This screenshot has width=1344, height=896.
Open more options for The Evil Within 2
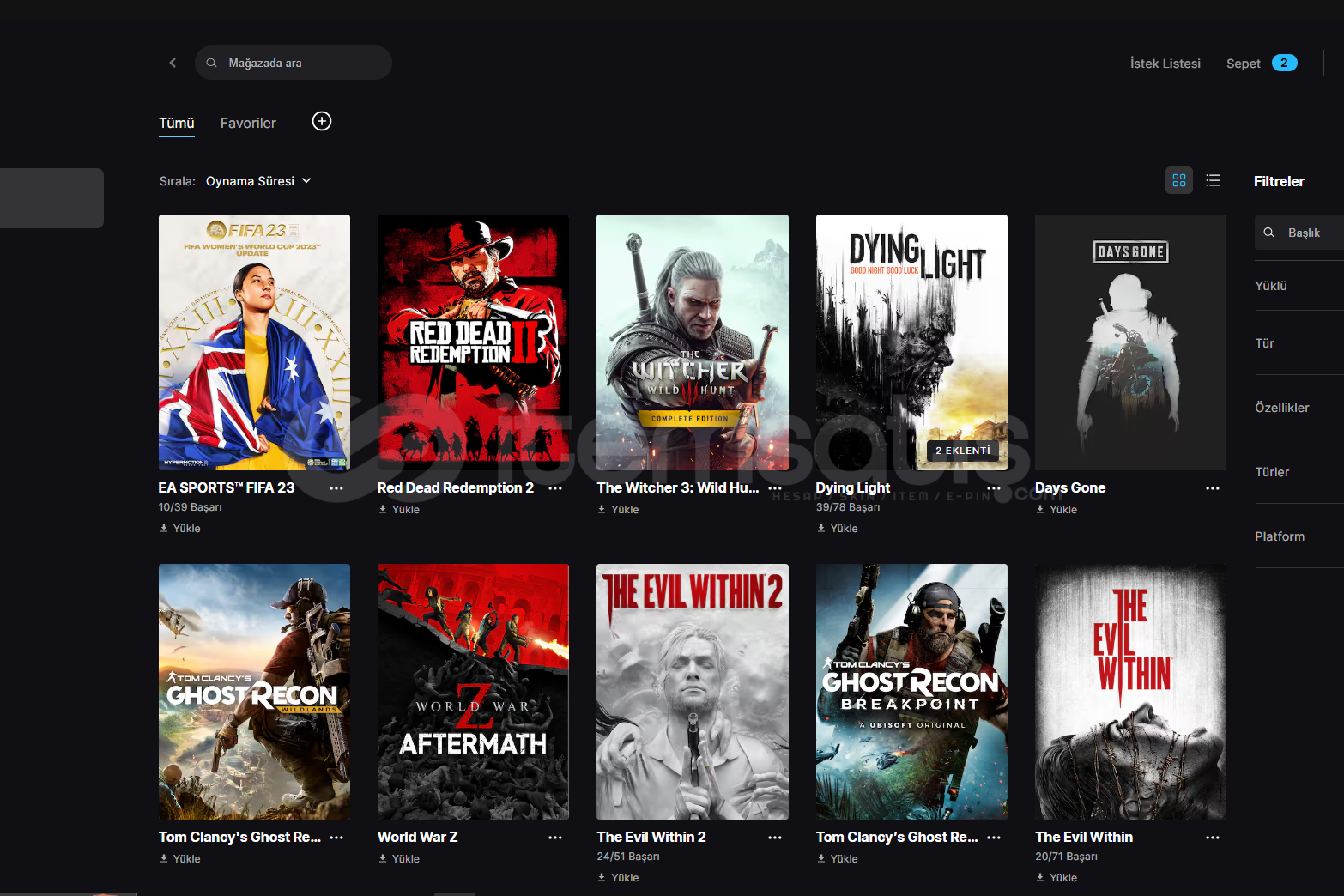[775, 838]
